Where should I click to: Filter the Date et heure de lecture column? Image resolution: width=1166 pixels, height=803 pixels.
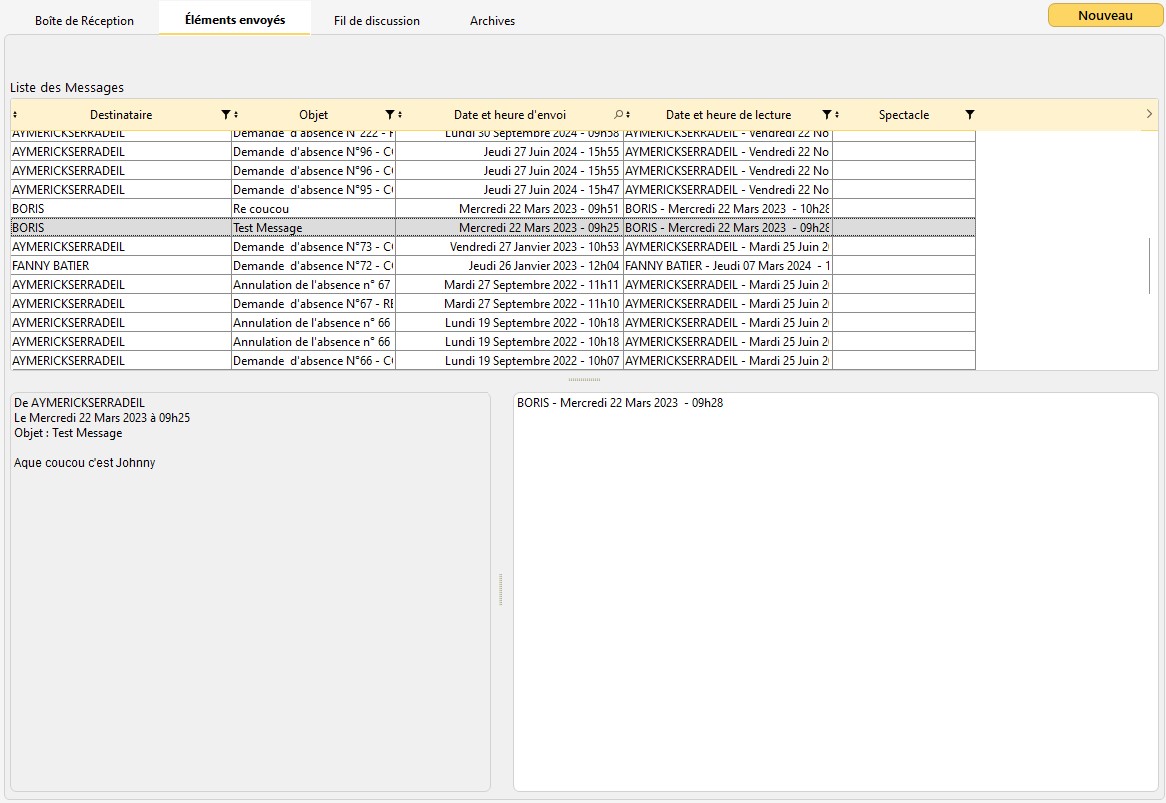coord(826,115)
